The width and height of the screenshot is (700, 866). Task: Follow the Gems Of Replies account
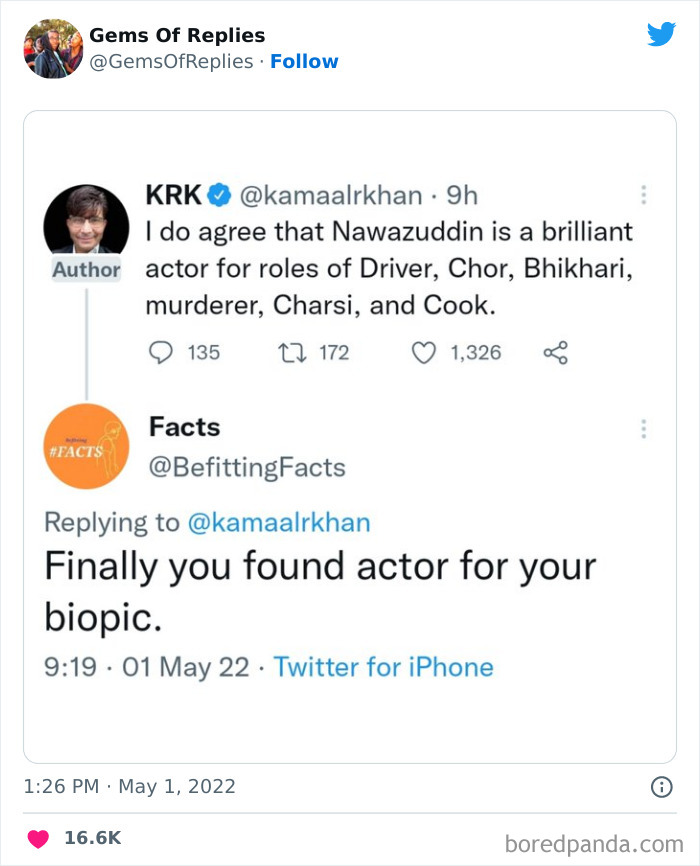point(305,61)
